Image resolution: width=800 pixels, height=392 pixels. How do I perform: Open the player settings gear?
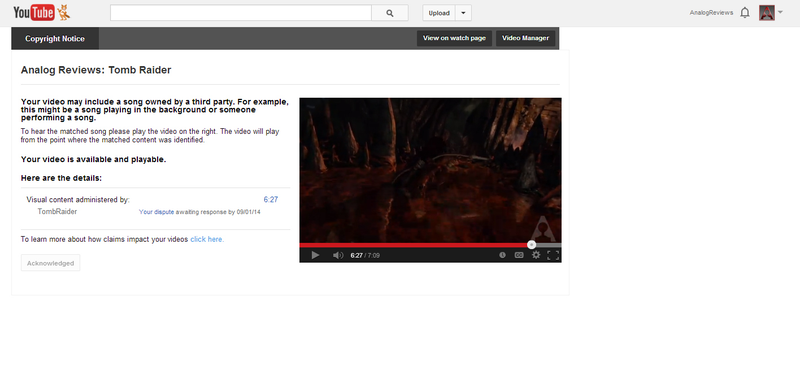pyautogui.click(x=536, y=255)
